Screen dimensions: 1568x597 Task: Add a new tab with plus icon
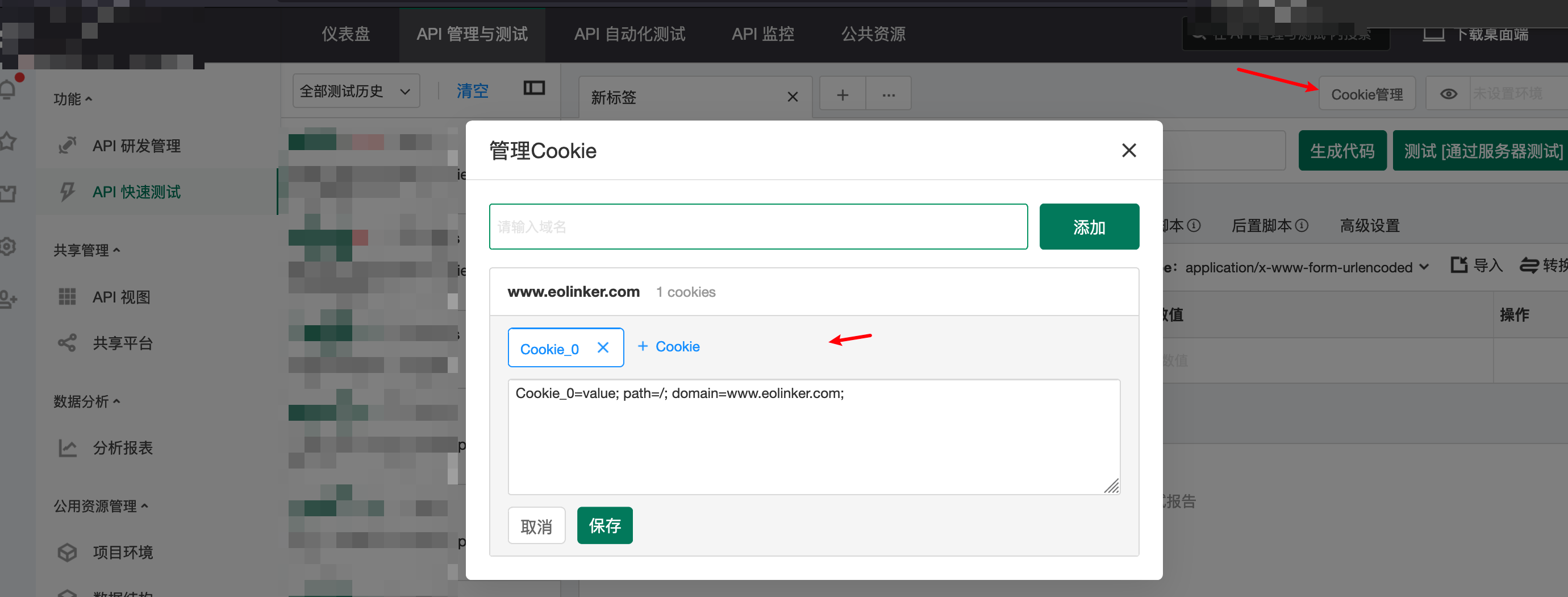tap(843, 95)
